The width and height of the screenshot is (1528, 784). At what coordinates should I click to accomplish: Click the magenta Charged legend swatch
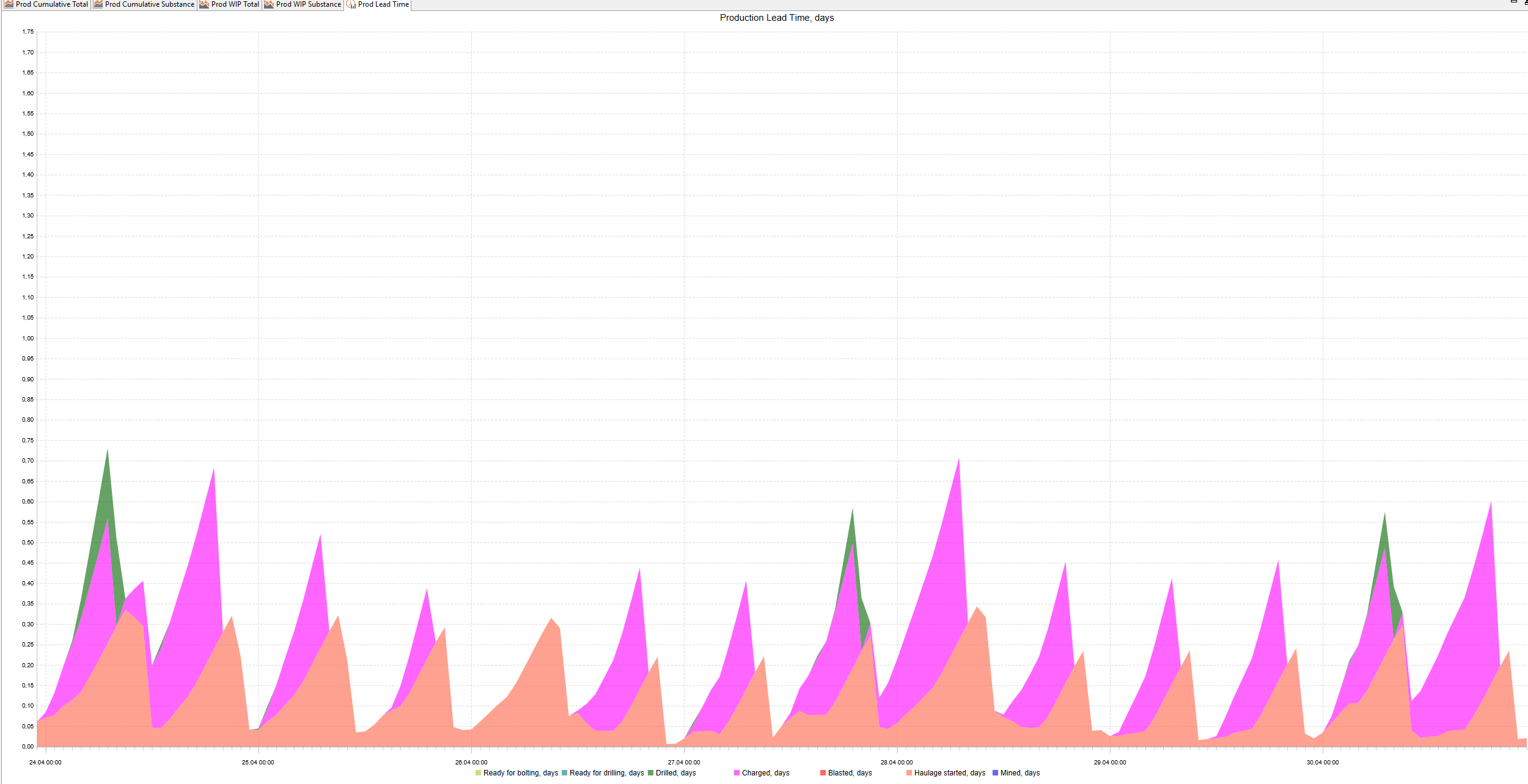tap(736, 773)
